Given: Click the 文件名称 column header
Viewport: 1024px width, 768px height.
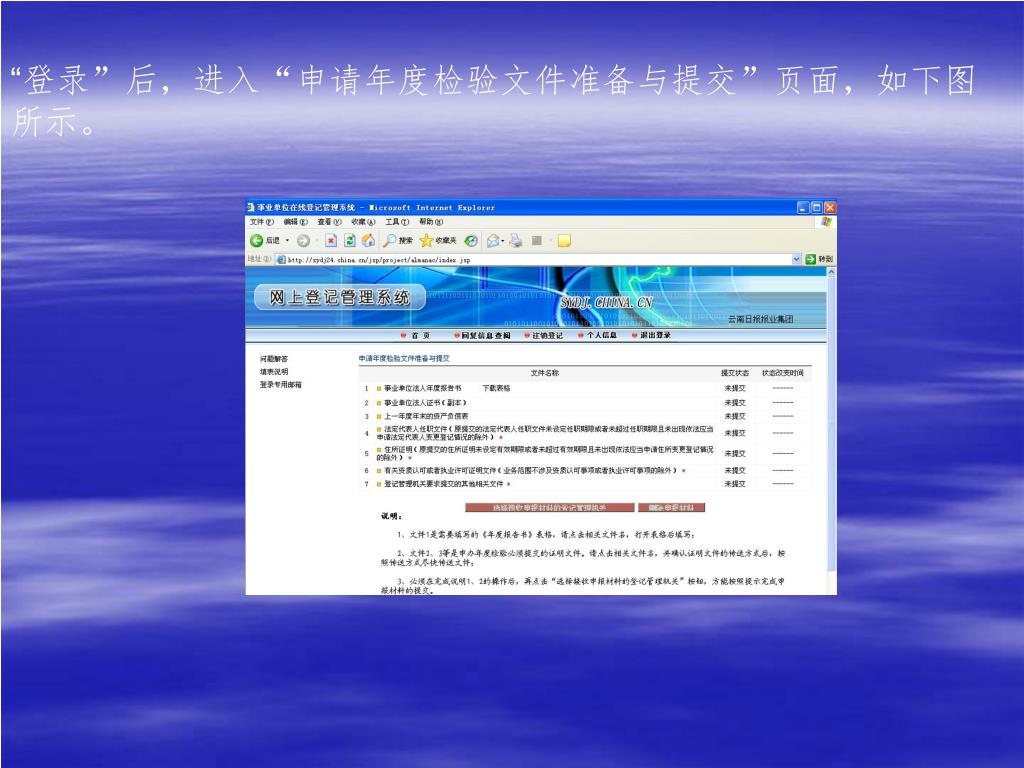Looking at the screenshot, I should (x=544, y=373).
